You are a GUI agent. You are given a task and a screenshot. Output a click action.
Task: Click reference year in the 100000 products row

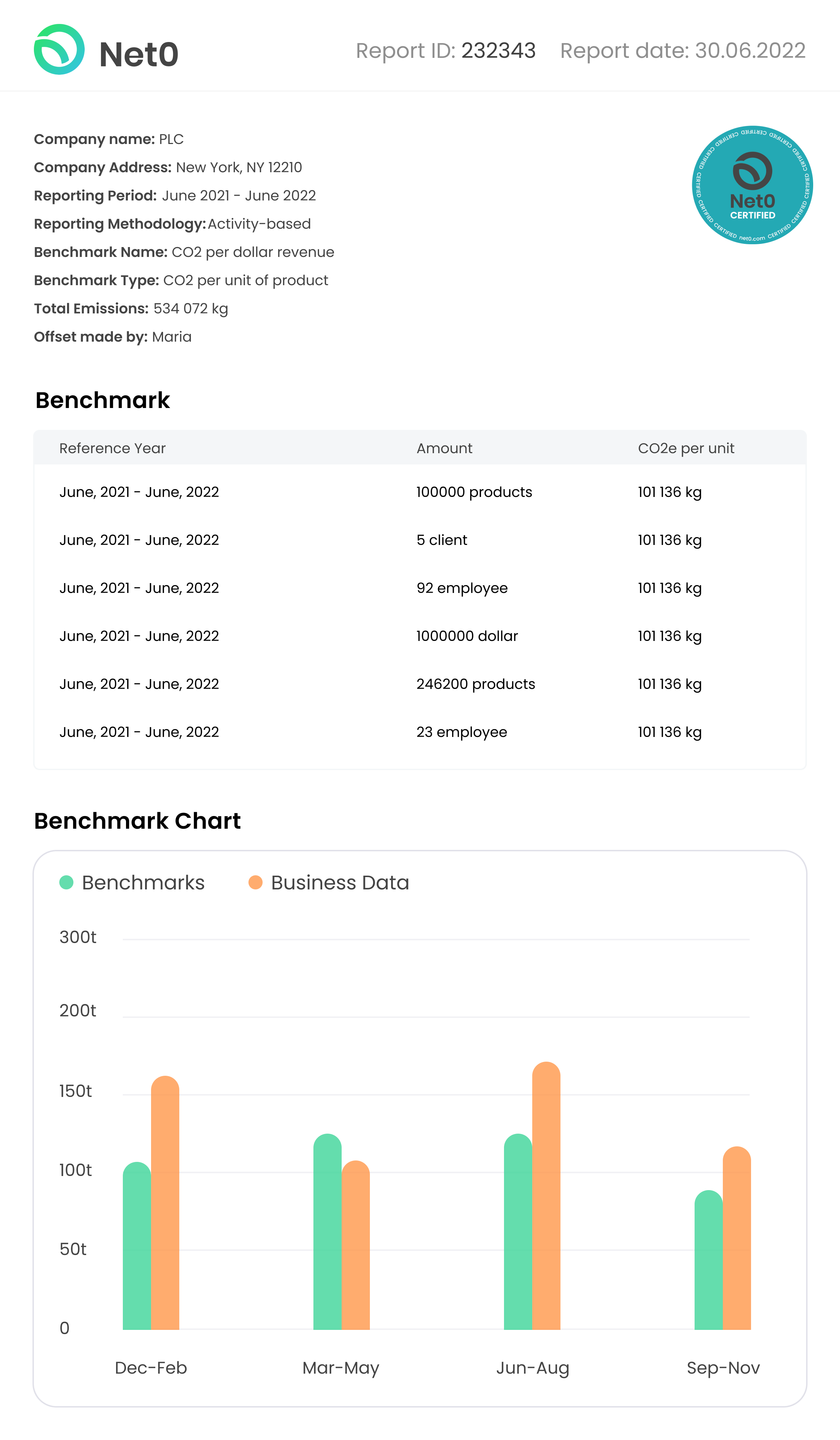pyautogui.click(x=139, y=492)
